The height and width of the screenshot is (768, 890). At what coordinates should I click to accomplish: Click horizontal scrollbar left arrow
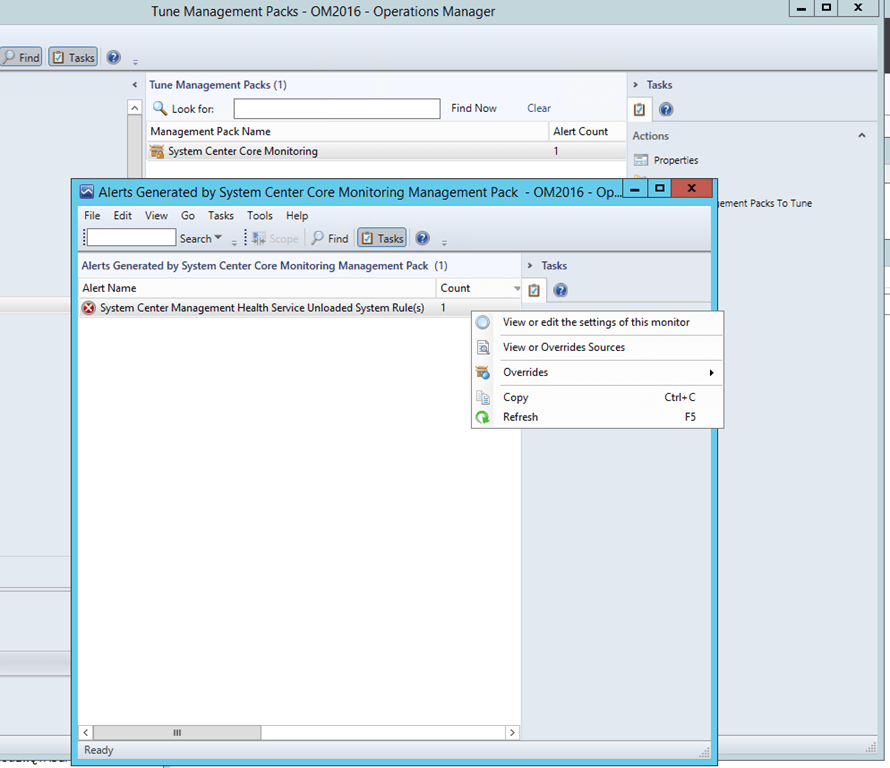pos(86,732)
